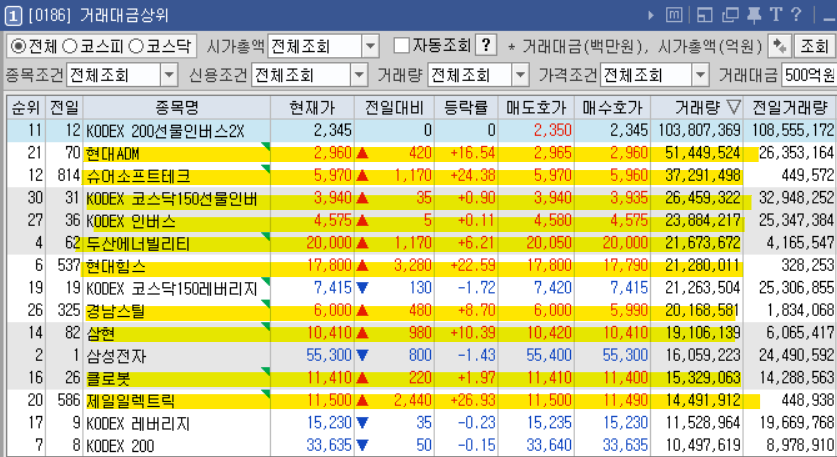Select the 경남스틸 stock name
Image resolution: width=837 pixels, height=457 pixels.
coord(115,311)
